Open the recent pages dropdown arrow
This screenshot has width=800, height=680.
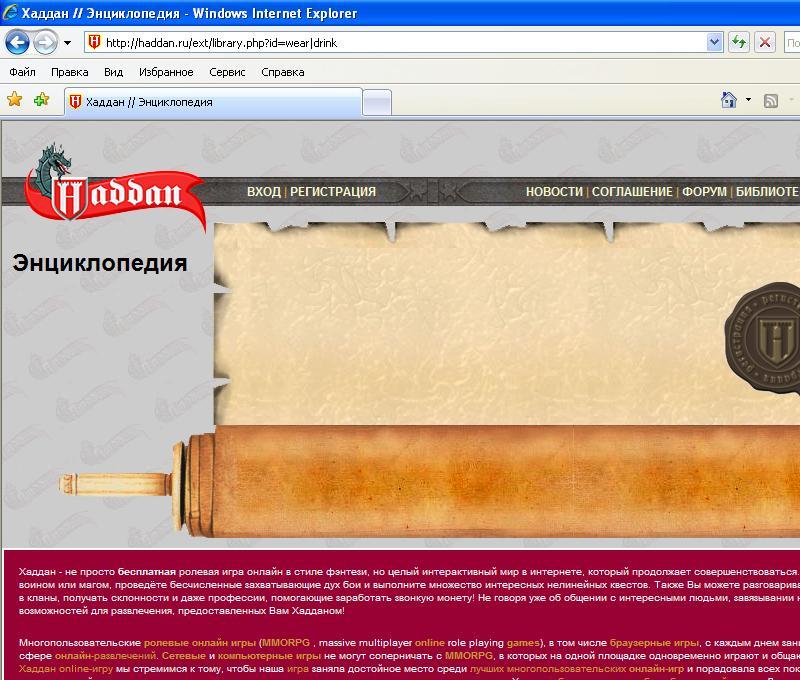(x=67, y=43)
